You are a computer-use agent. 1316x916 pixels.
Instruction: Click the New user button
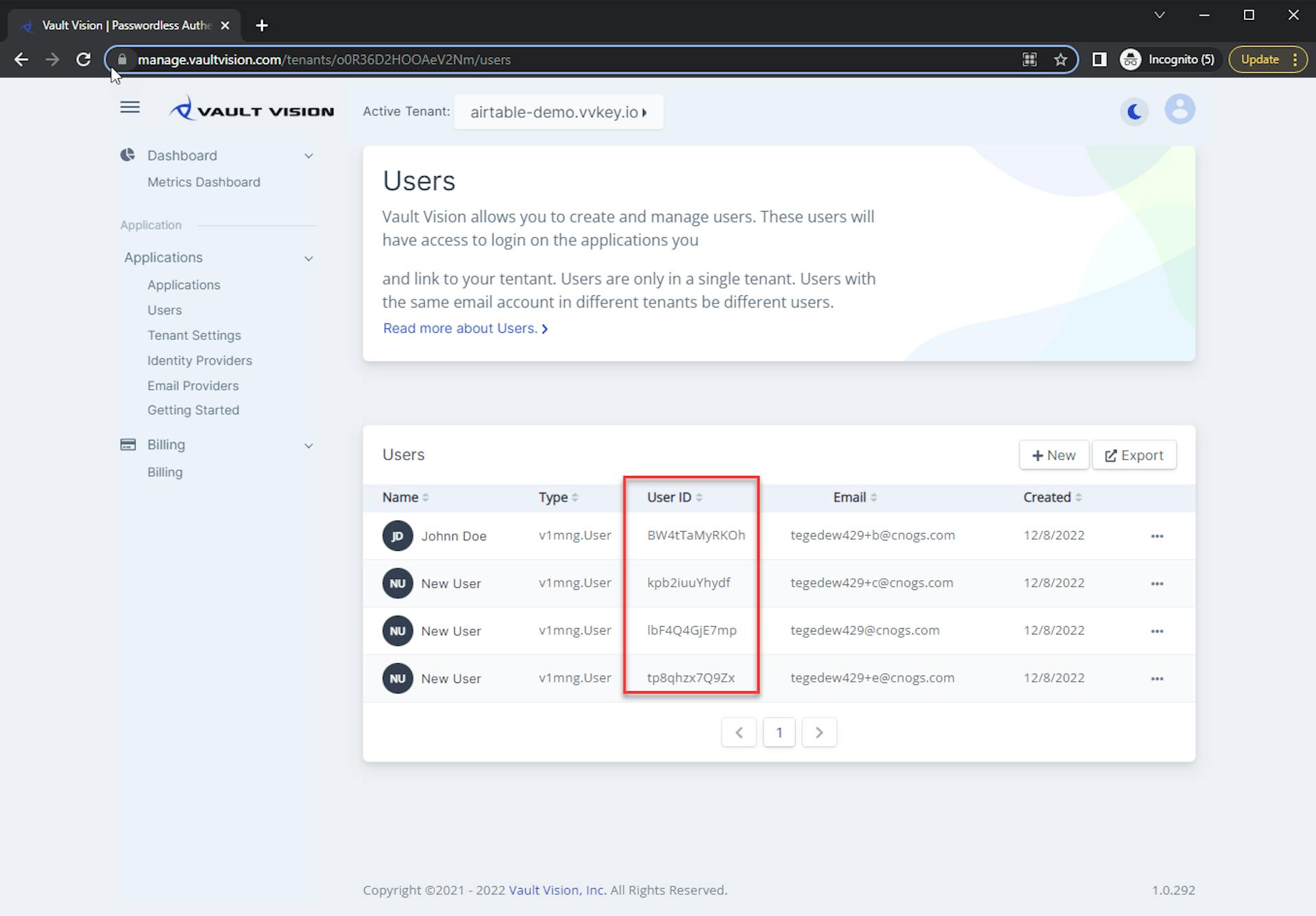(x=1053, y=456)
